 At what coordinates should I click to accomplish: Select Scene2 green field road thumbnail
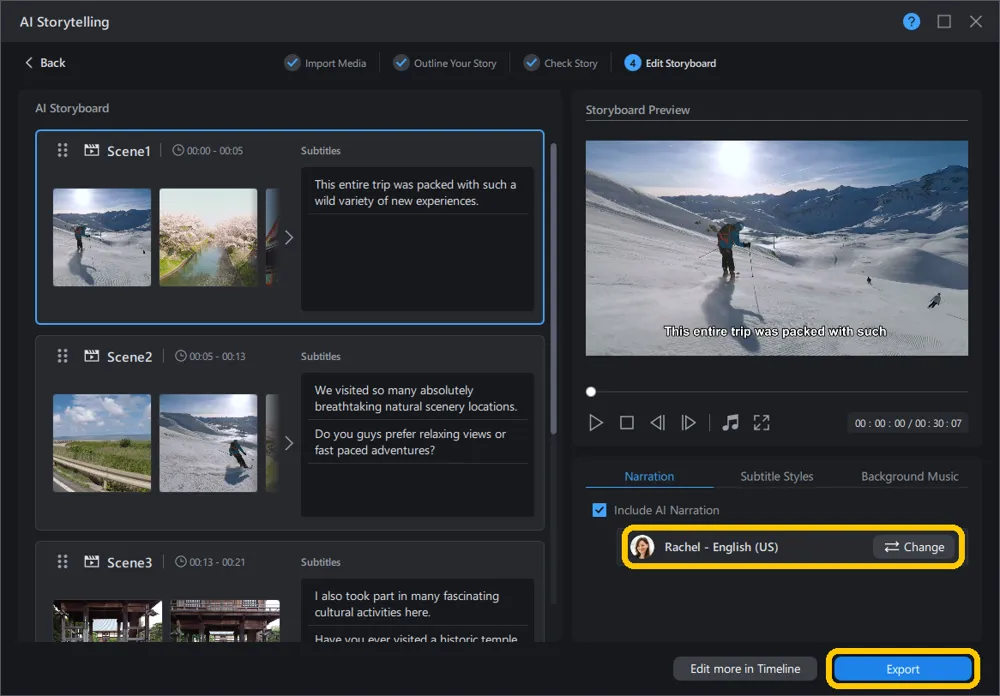(102, 443)
